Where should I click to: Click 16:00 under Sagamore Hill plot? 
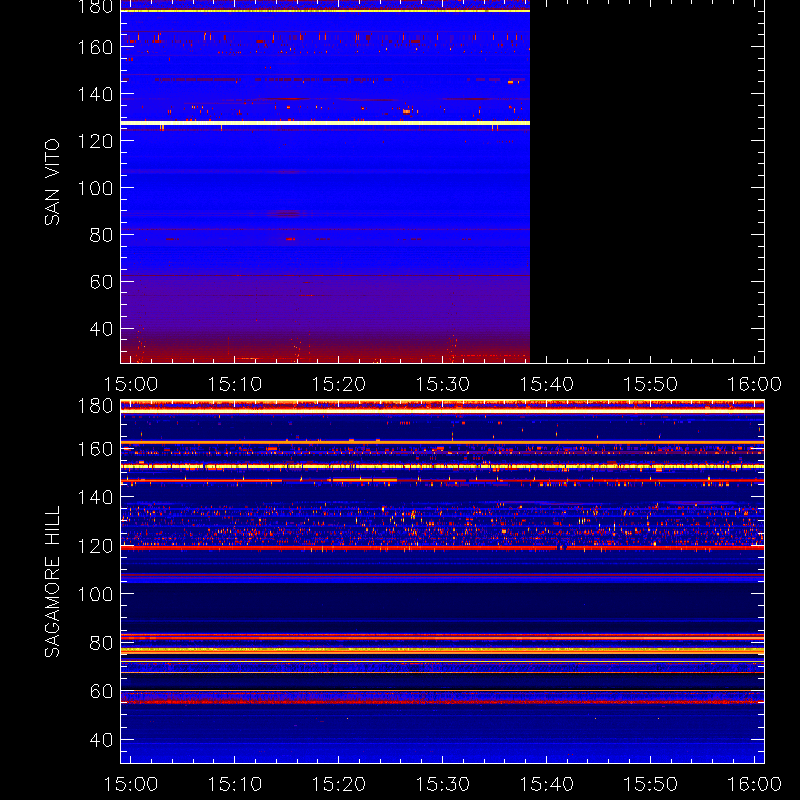coord(755,784)
